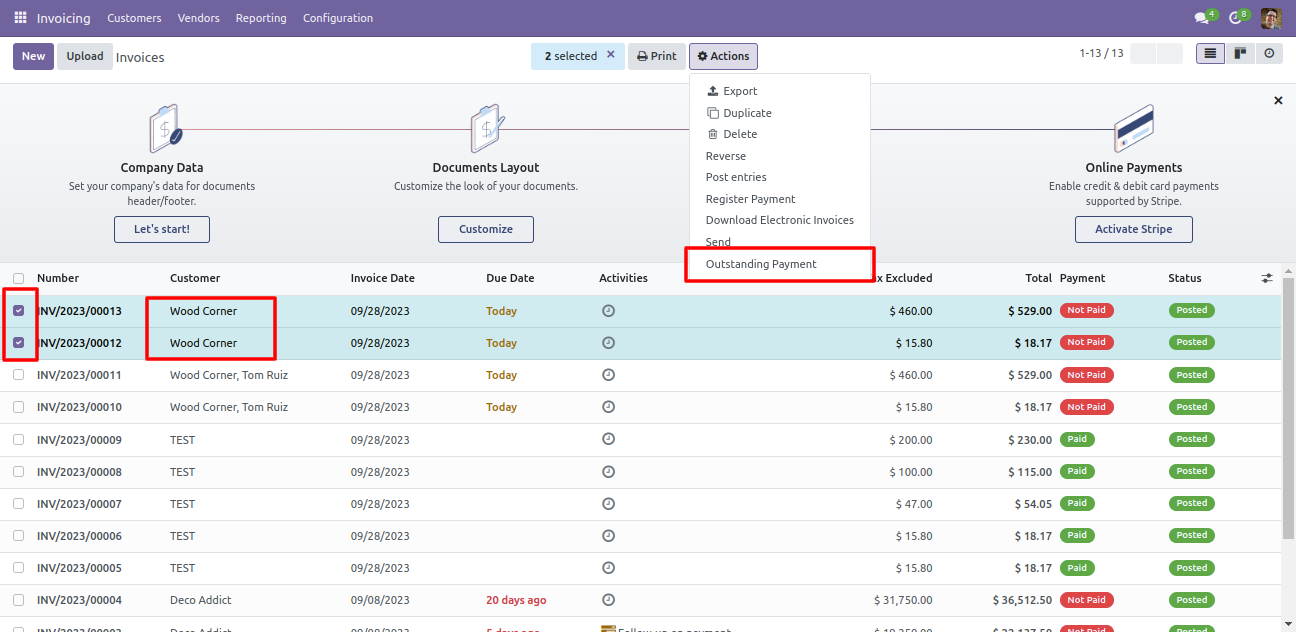Viewport: 1296px width, 632px height.
Task: Collapse the Actions dropdown
Action: 723,56
